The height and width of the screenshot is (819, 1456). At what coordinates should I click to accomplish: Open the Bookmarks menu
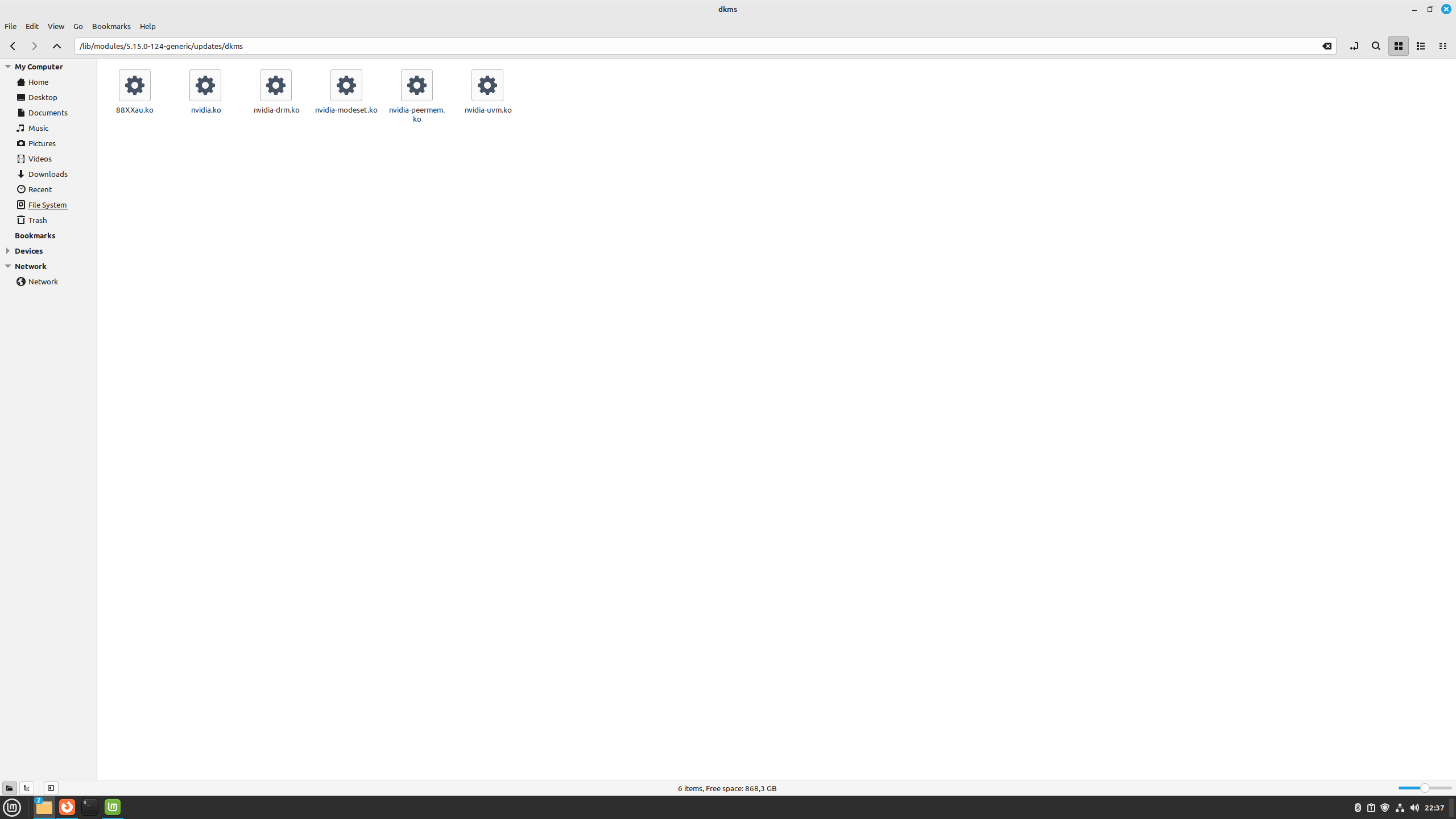(x=111, y=26)
